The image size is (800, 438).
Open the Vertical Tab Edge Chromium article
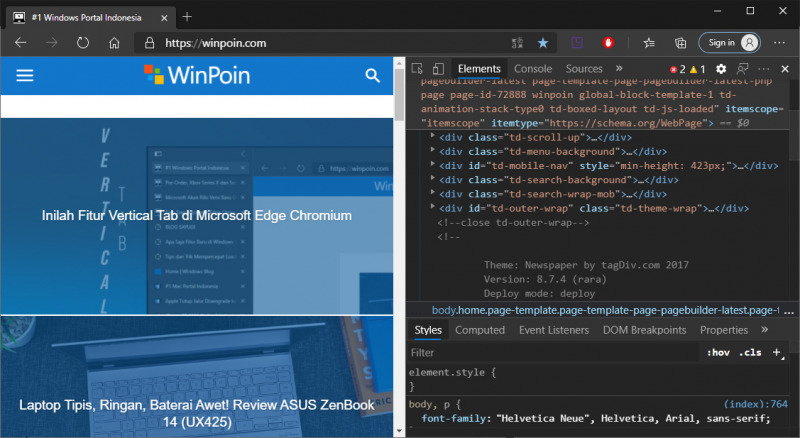pos(196,215)
